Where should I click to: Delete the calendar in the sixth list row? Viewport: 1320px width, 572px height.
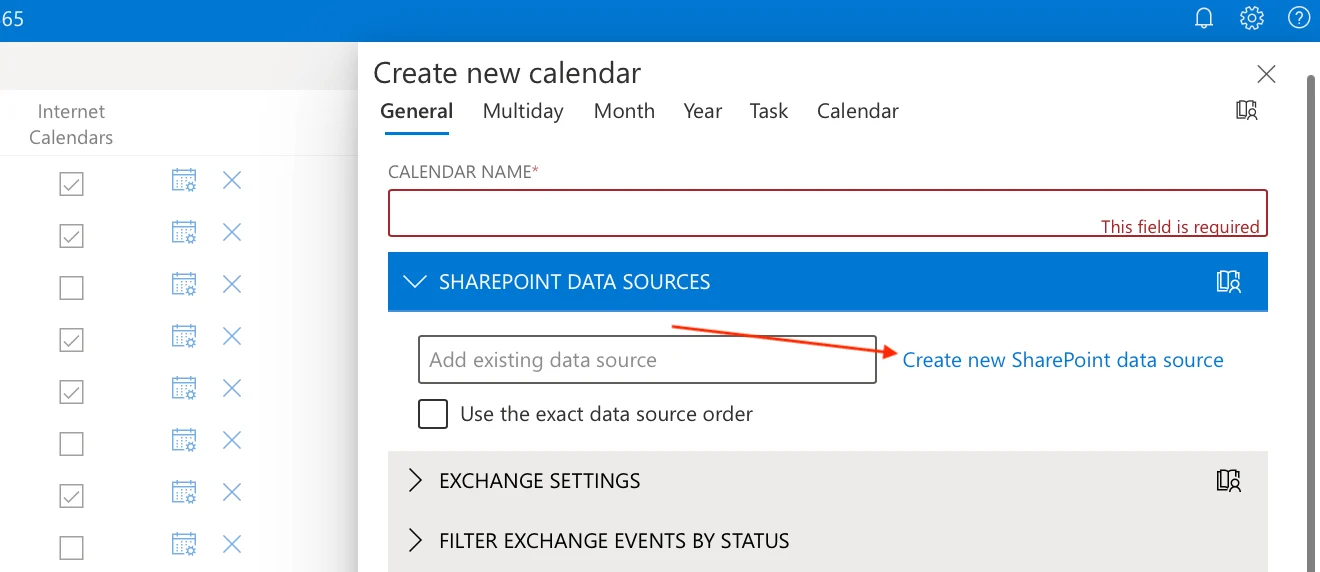pos(232,440)
